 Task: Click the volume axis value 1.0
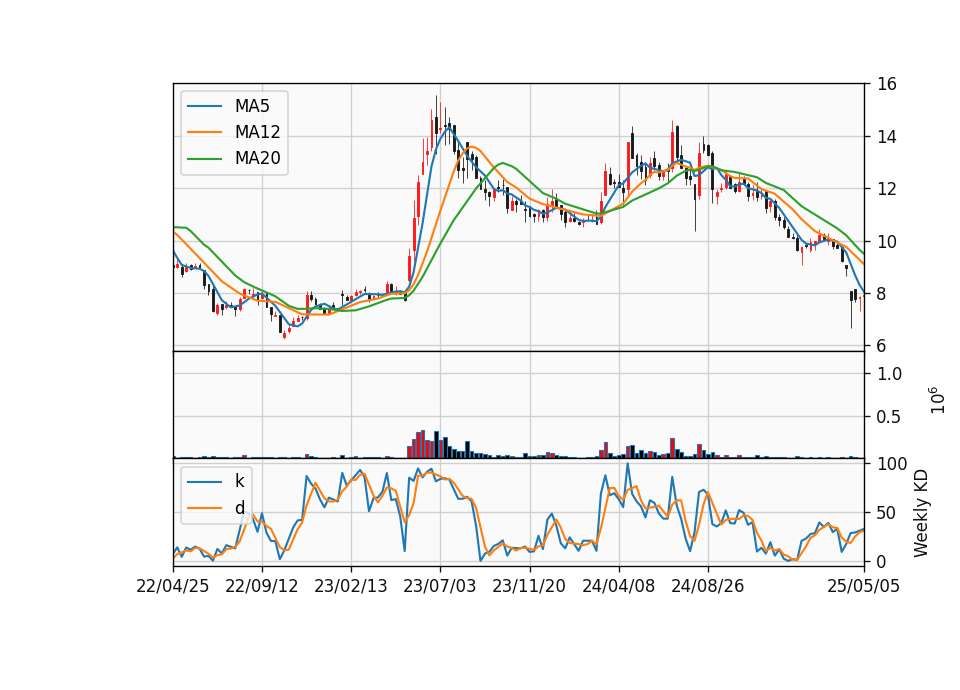(890, 373)
